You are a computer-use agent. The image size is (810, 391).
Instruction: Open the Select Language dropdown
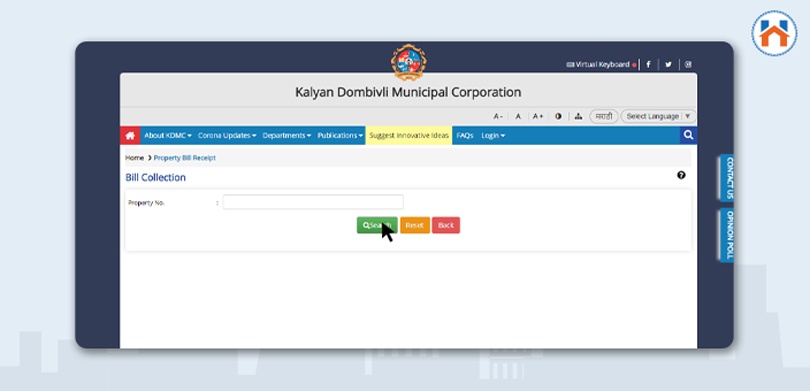658,116
